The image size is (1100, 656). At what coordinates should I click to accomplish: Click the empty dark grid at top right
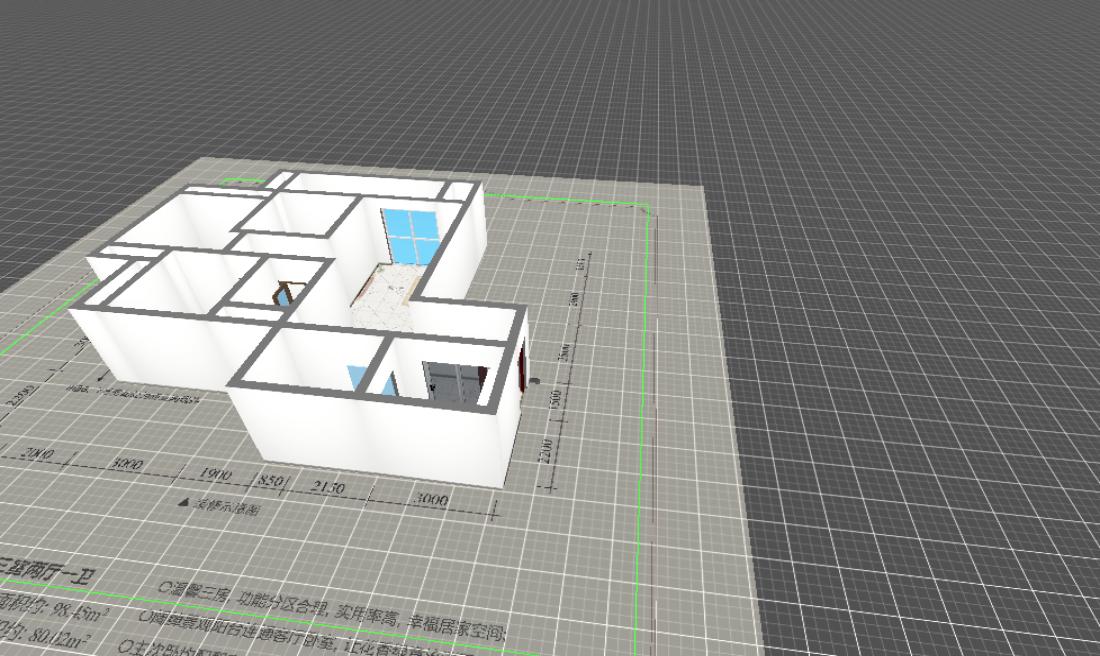point(900,100)
